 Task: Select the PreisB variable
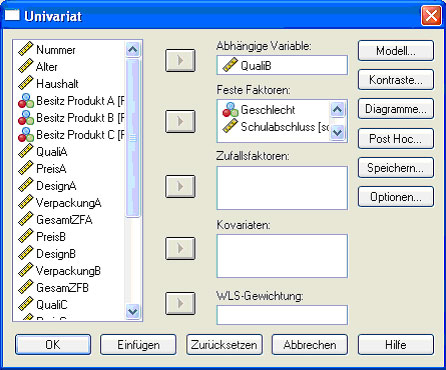point(51,237)
